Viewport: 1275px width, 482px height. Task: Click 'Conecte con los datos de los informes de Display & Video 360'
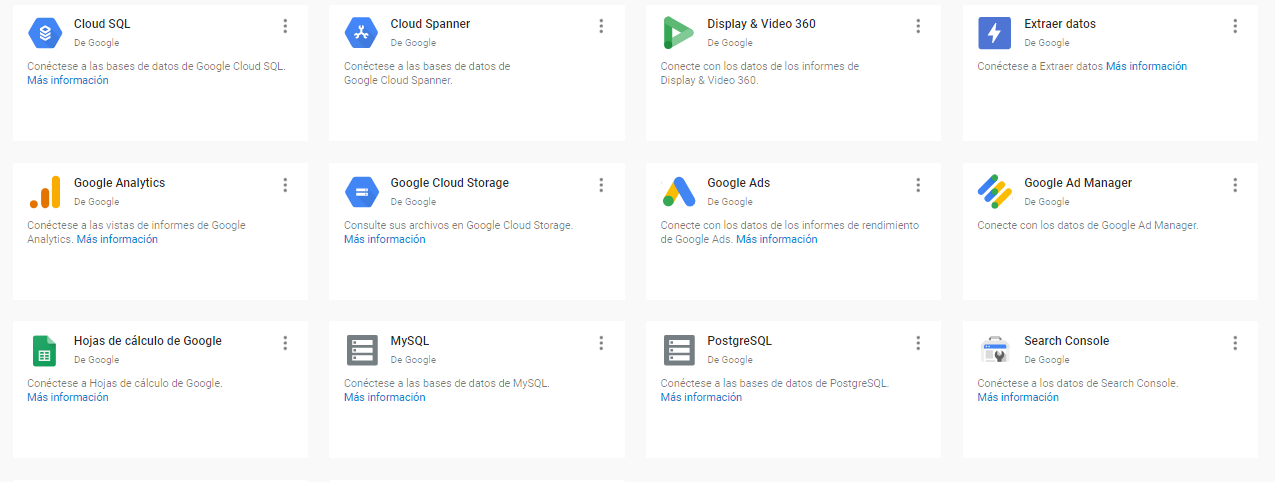tap(760, 73)
